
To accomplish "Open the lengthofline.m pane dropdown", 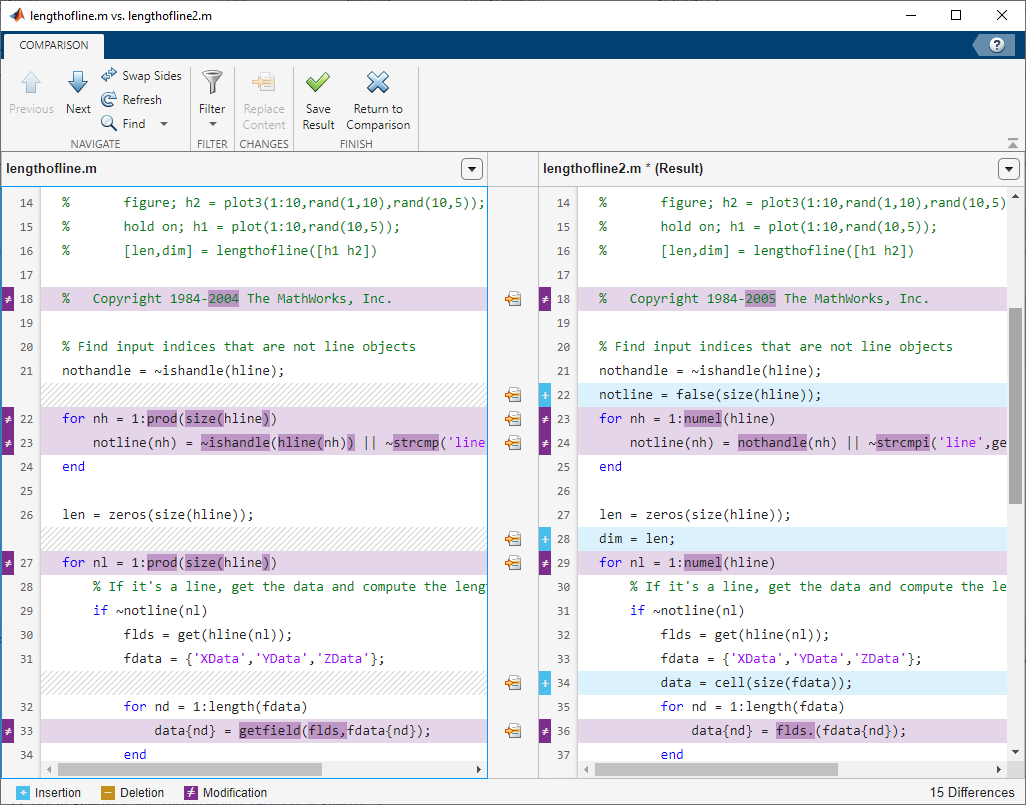I will click(472, 169).
